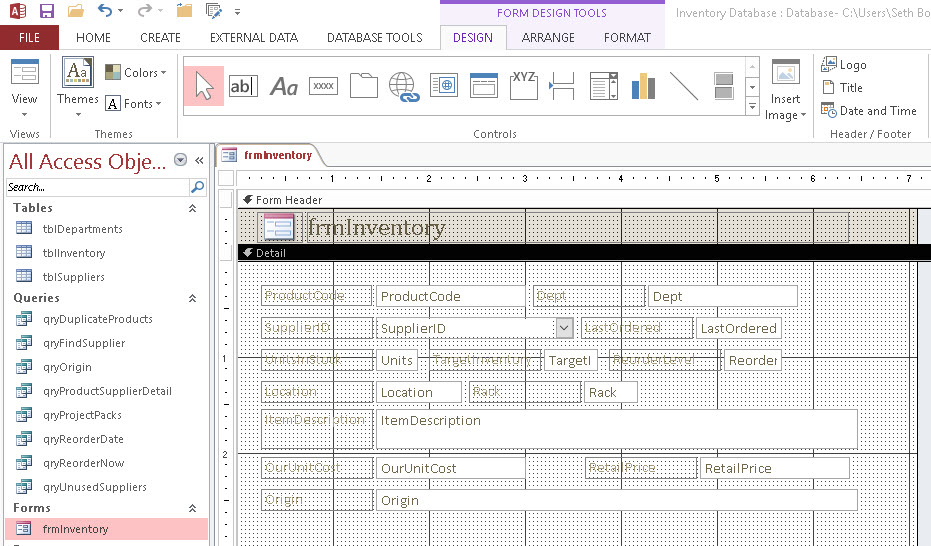Click the Themes icon

[x=78, y=73]
